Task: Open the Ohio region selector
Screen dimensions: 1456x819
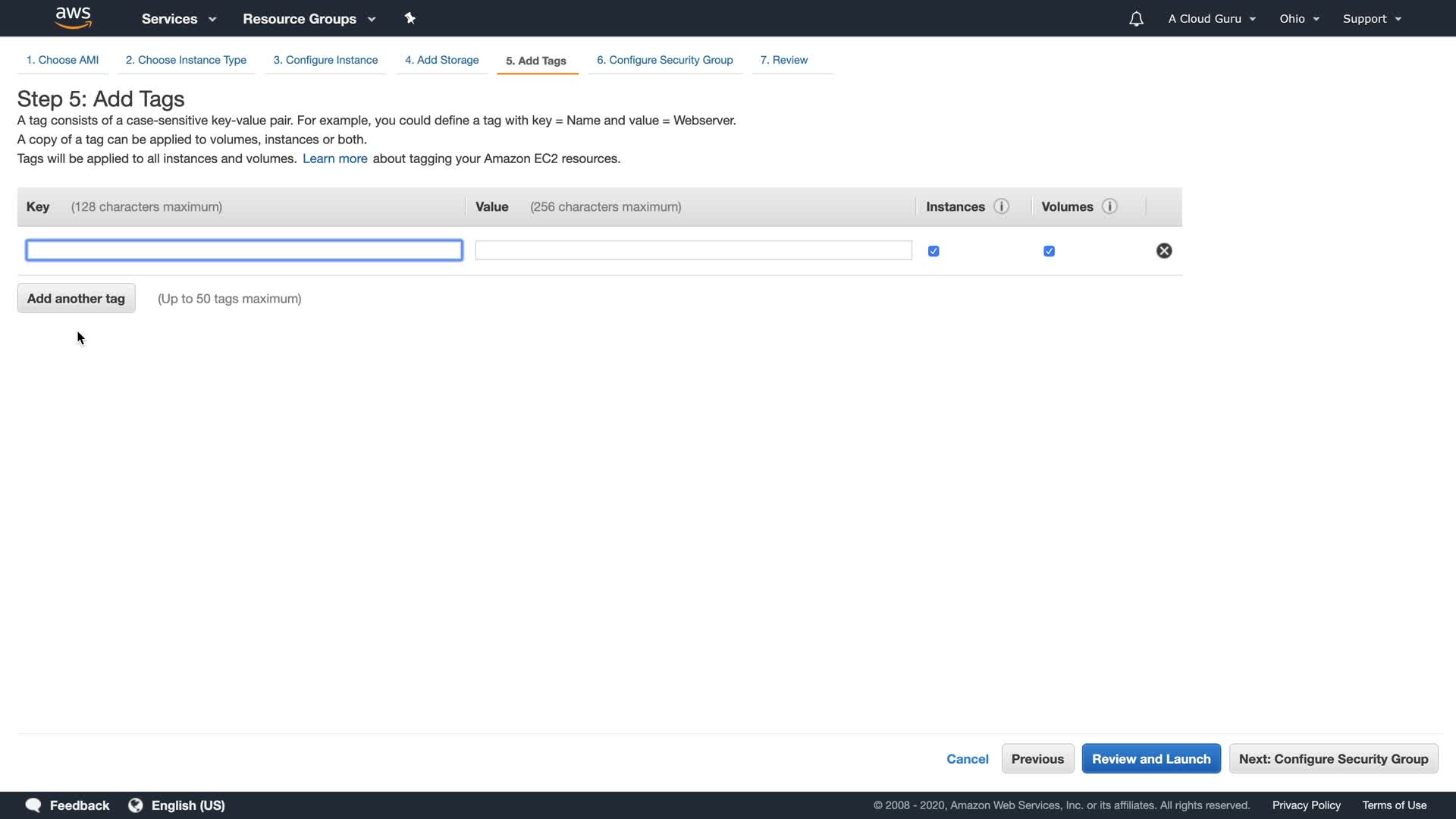Action: click(1299, 19)
